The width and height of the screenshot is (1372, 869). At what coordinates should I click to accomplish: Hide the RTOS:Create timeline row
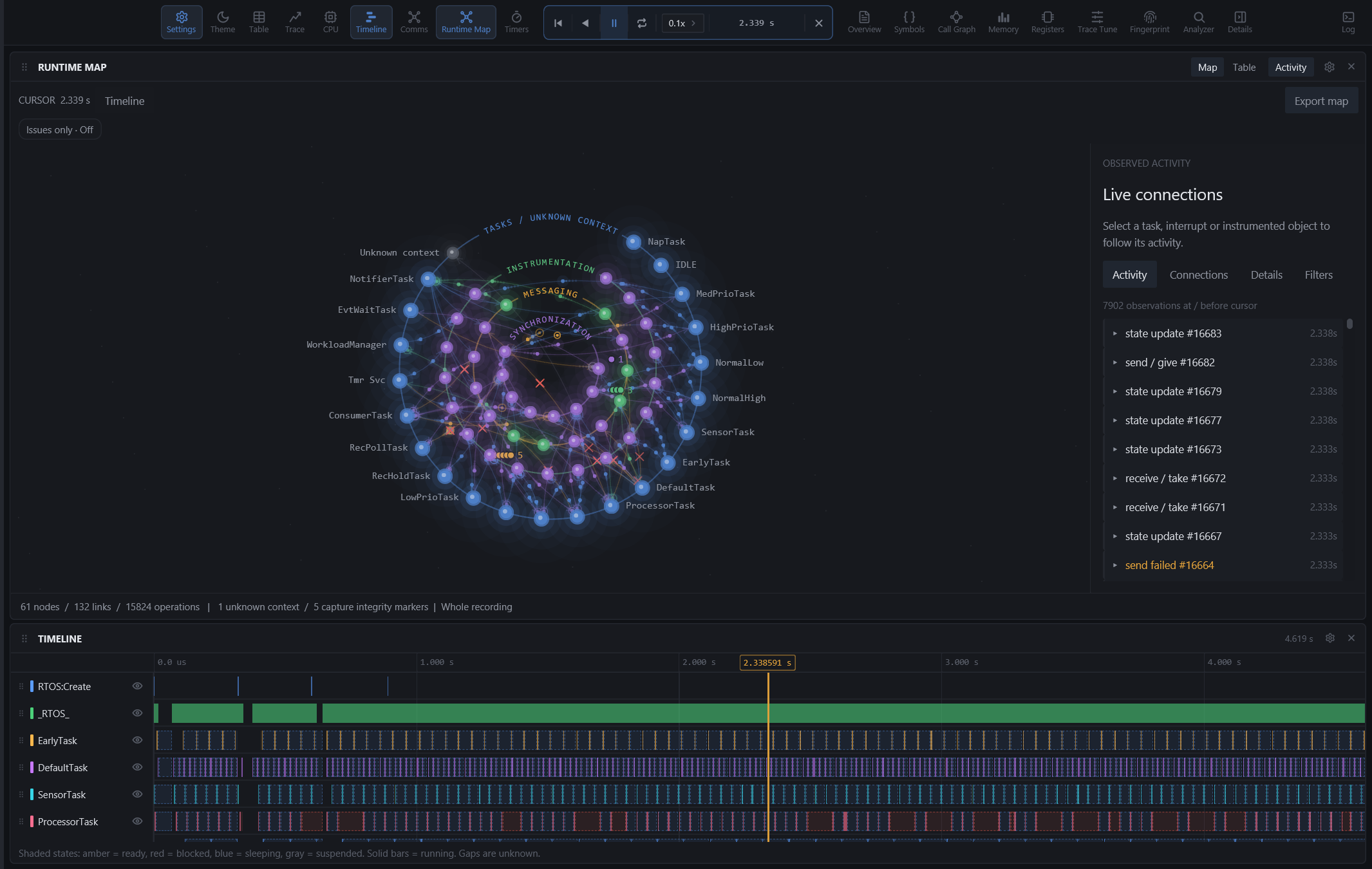point(137,686)
